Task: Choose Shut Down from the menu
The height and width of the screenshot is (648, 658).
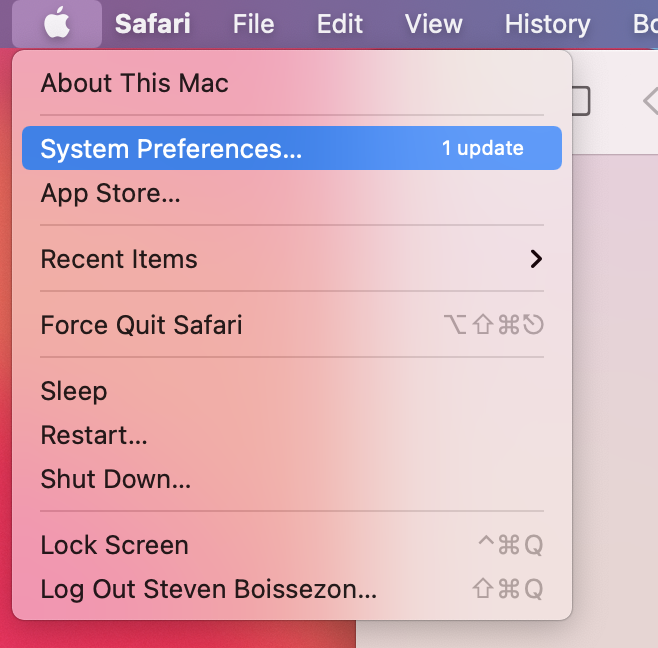Action: (x=292, y=479)
